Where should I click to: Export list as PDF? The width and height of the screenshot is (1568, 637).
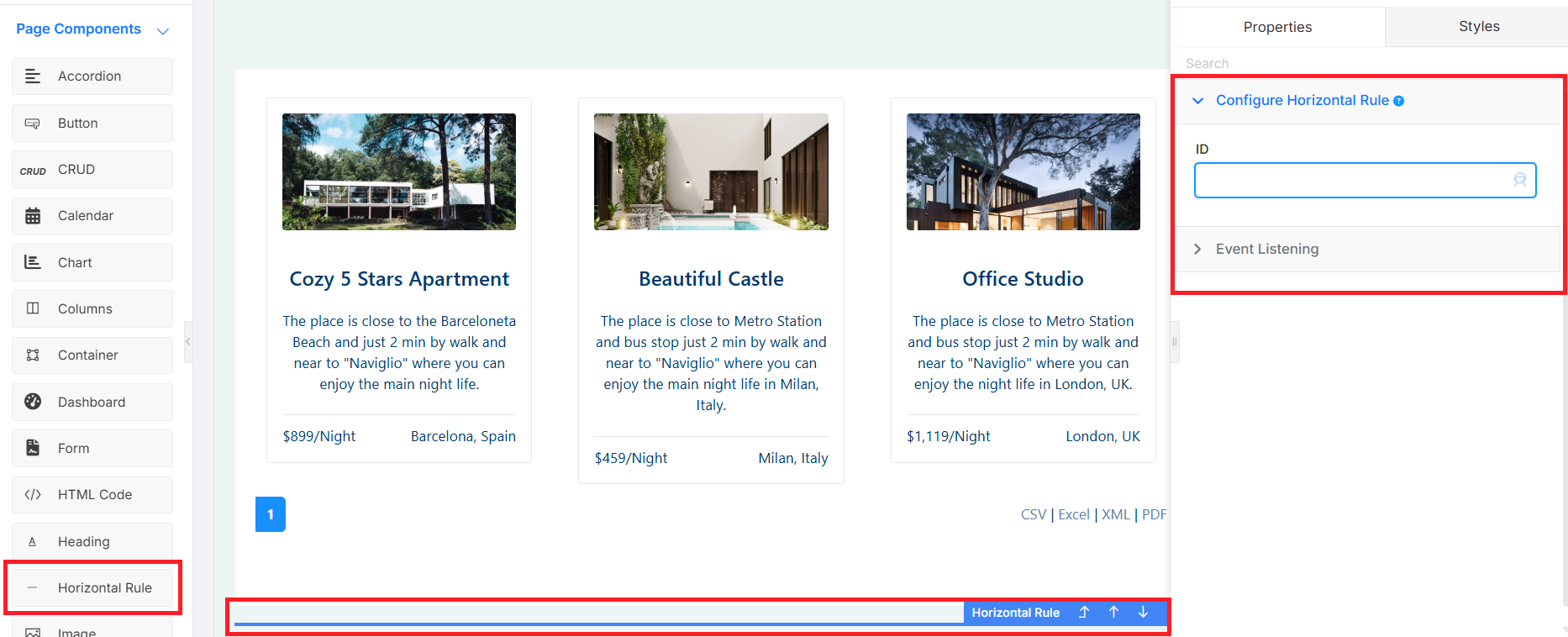[1155, 514]
